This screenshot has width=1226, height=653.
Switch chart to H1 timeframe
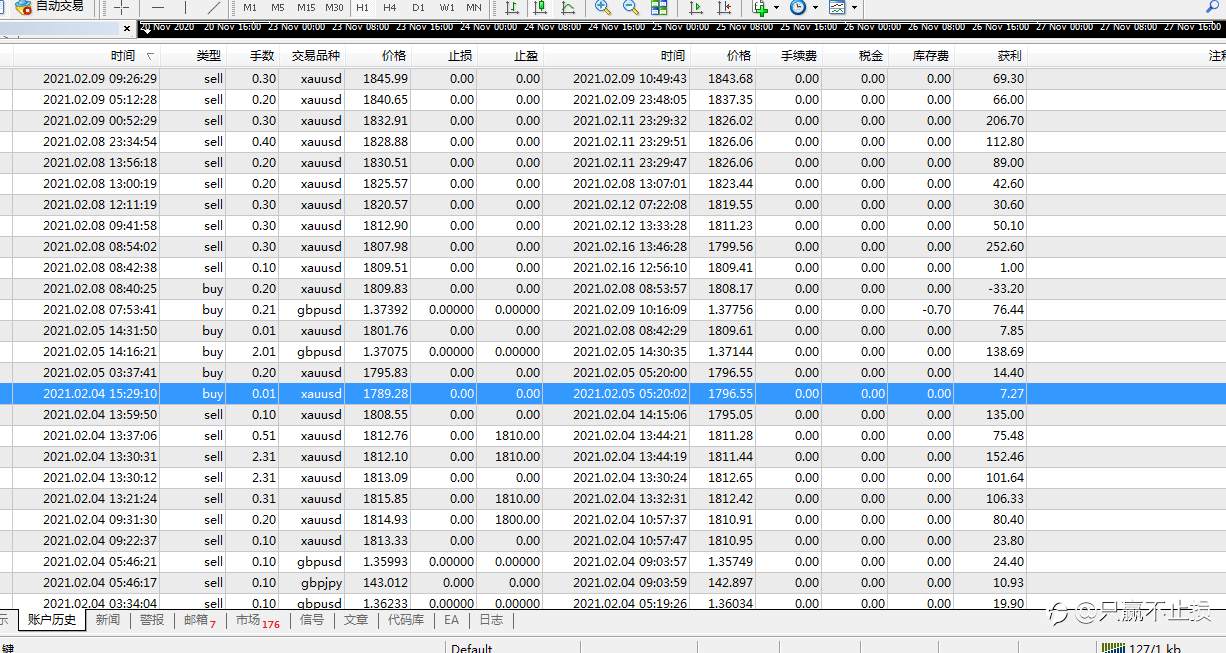362,8
